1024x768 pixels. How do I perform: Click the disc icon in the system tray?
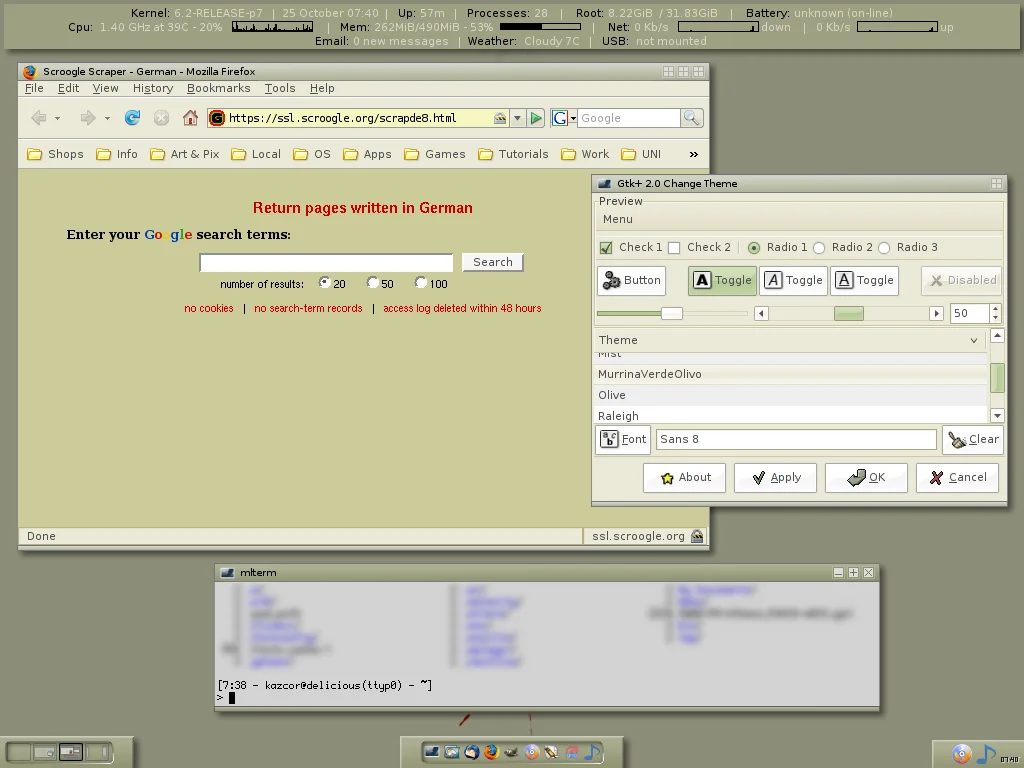[961, 754]
